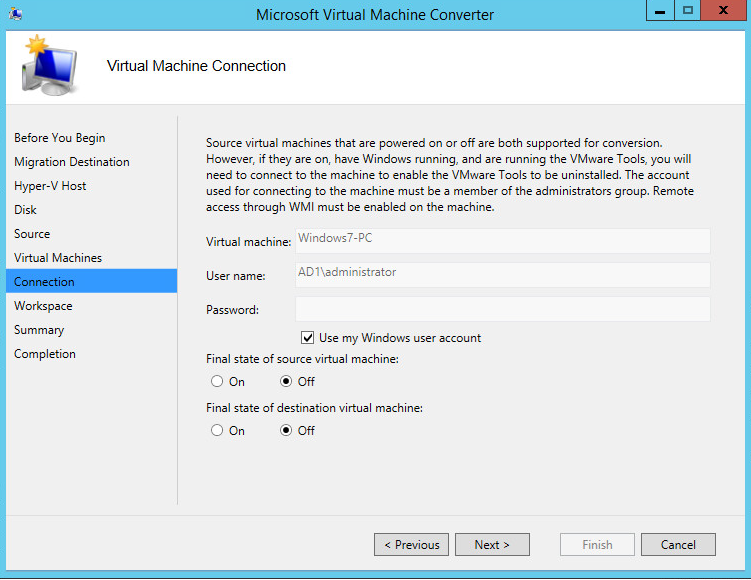
Task: Click the Previous button
Action: pyautogui.click(x=411, y=545)
